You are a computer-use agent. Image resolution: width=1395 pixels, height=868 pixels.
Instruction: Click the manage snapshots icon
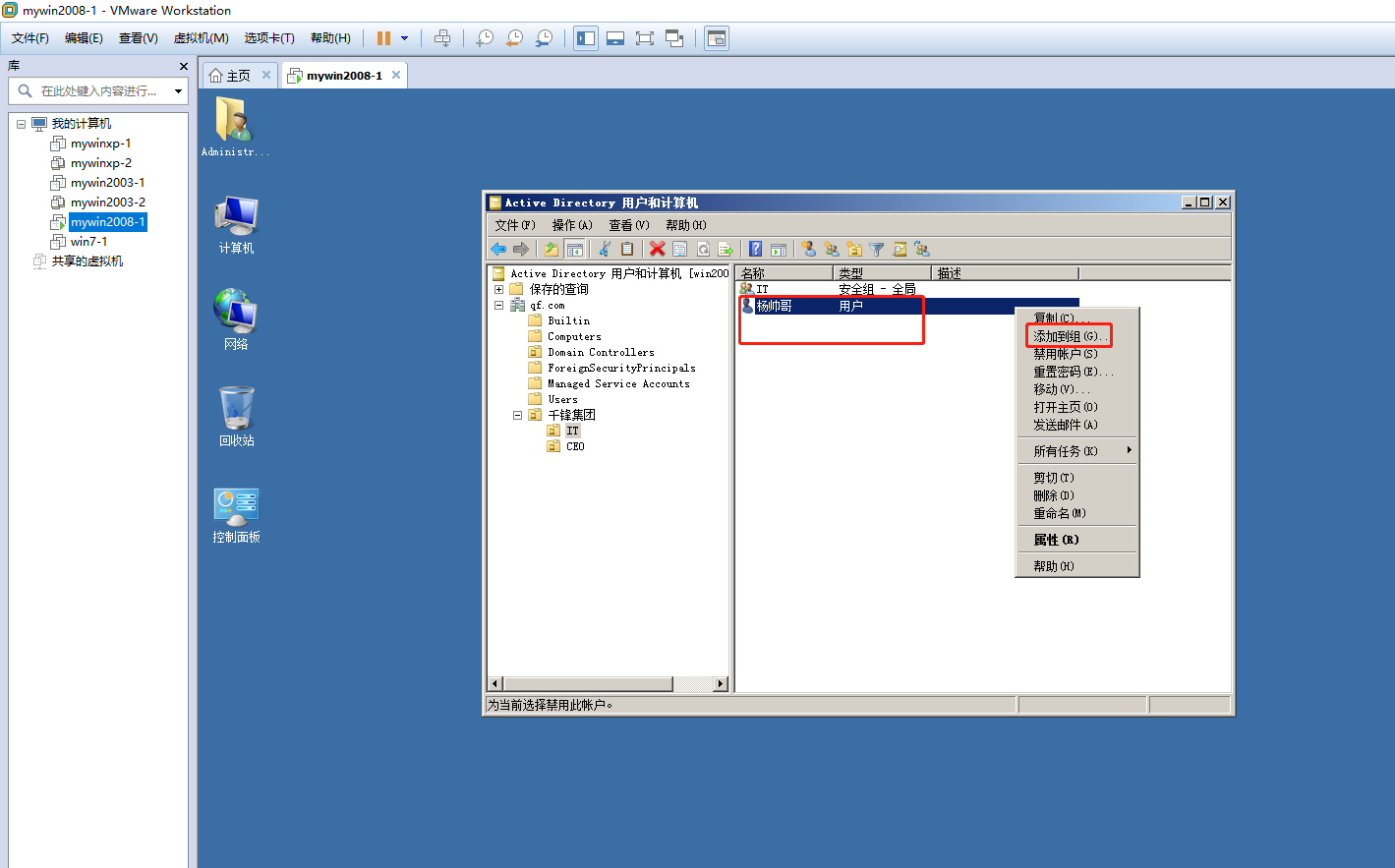pyautogui.click(x=544, y=38)
